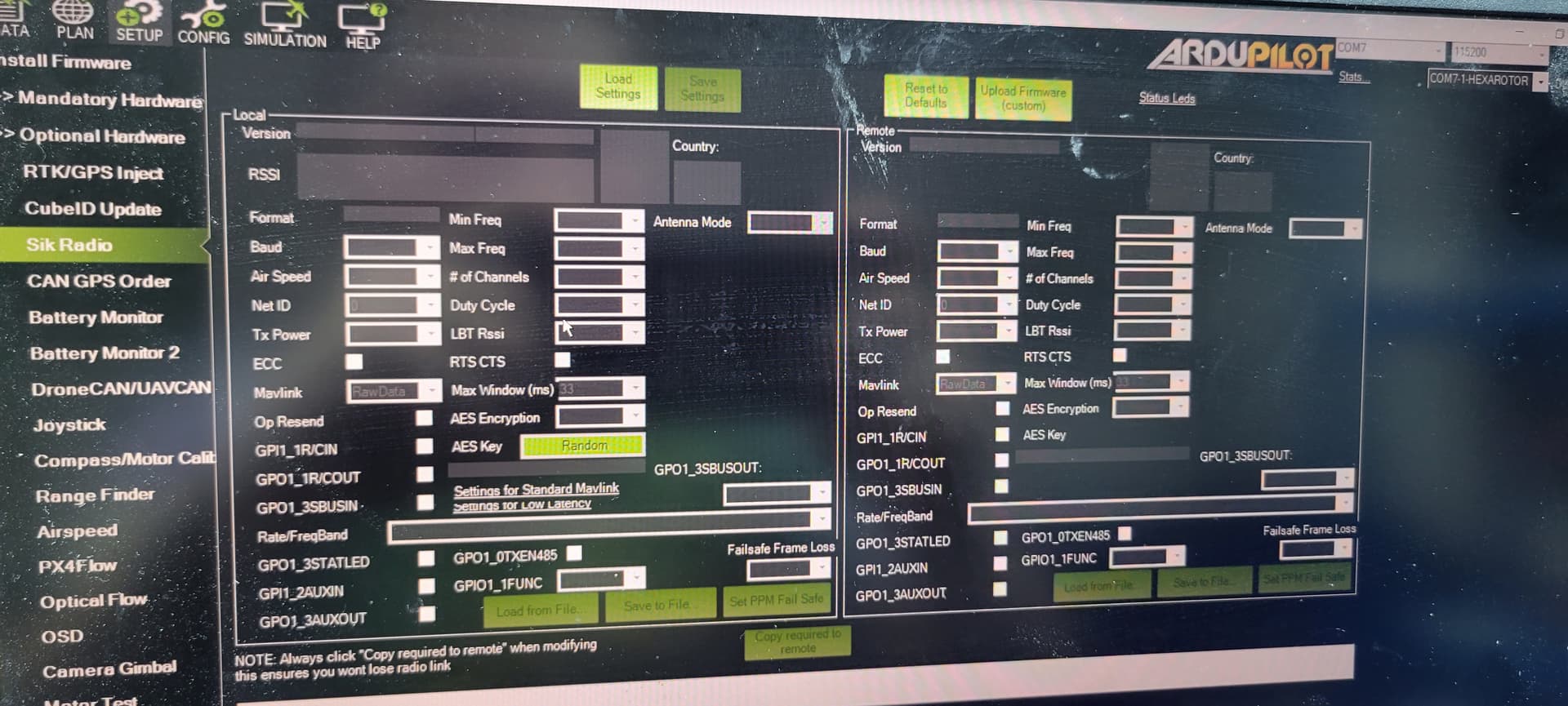Click the ArduPilot logo
Image resolution: width=1568 pixels, height=706 pixels.
[x=1241, y=55]
